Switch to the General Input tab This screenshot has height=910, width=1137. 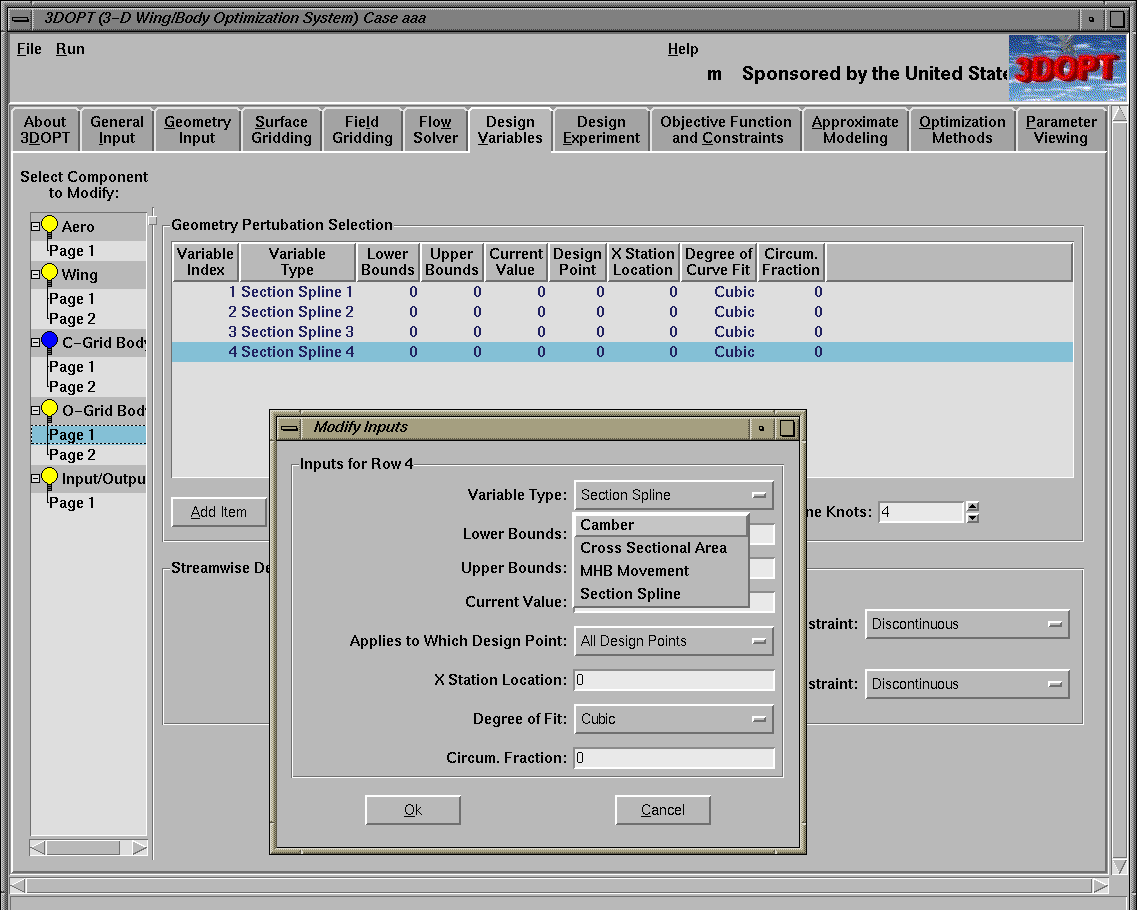[x=117, y=130]
